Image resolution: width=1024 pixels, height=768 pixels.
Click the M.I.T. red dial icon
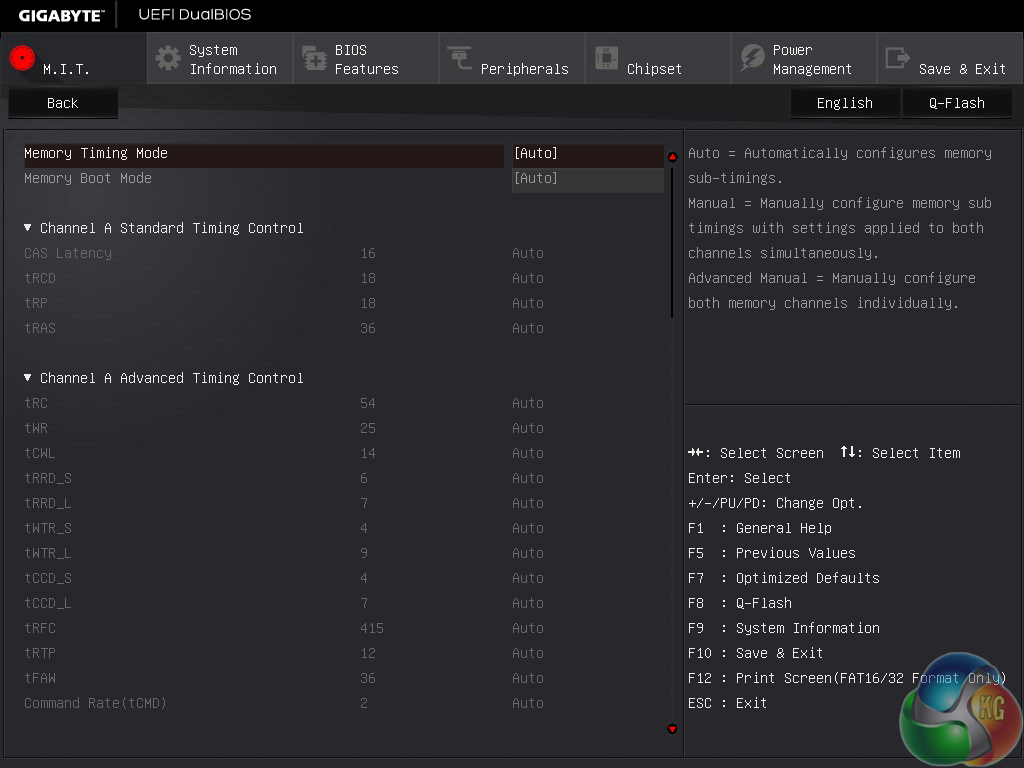pos(22,58)
